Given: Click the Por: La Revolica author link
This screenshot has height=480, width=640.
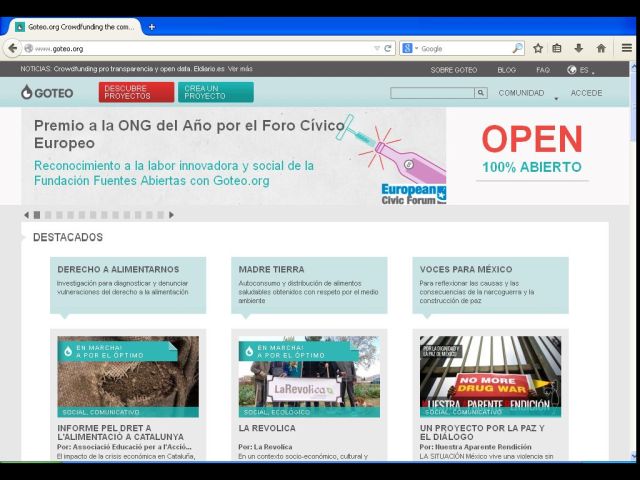Looking at the screenshot, I should click(x=265, y=447).
